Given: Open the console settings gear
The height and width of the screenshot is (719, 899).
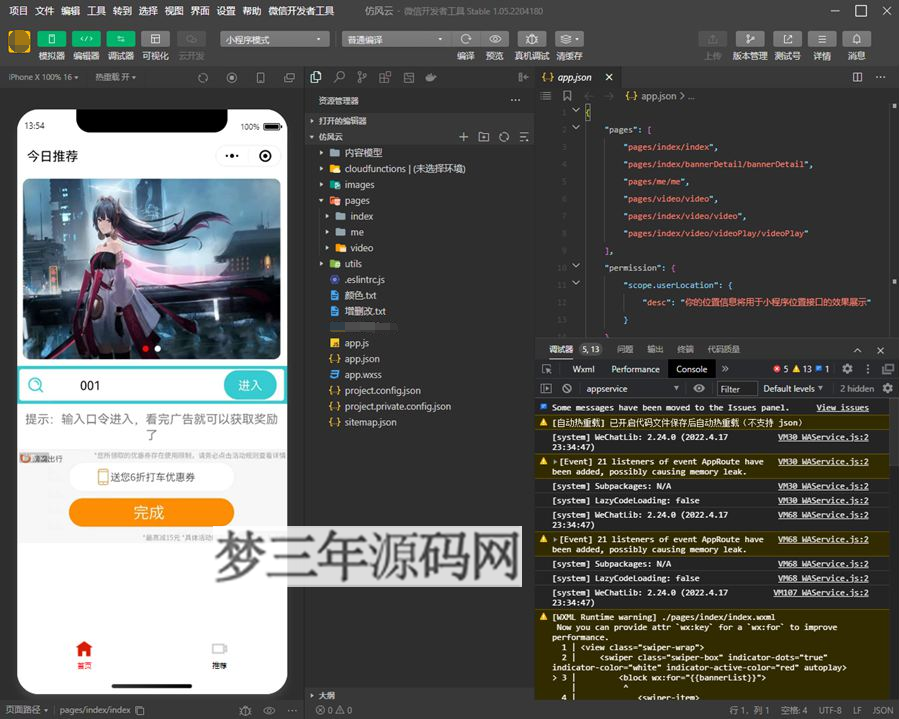Looking at the screenshot, I should click(x=847, y=368).
